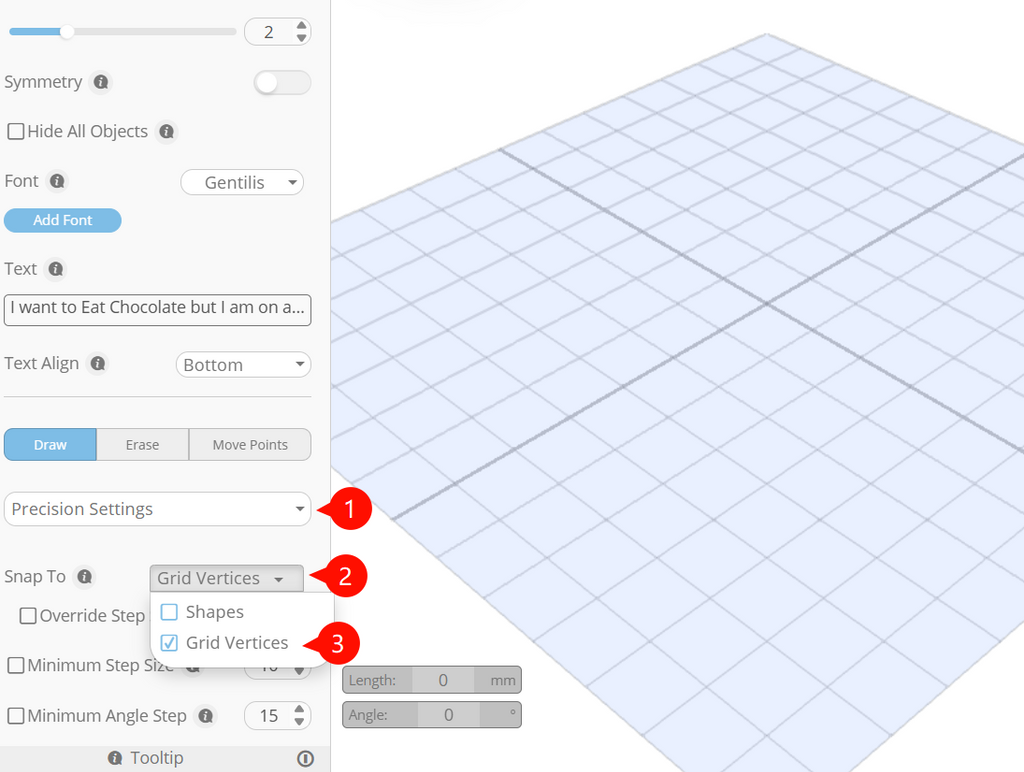Click the Length value field
The image size is (1024, 772).
(x=443, y=681)
